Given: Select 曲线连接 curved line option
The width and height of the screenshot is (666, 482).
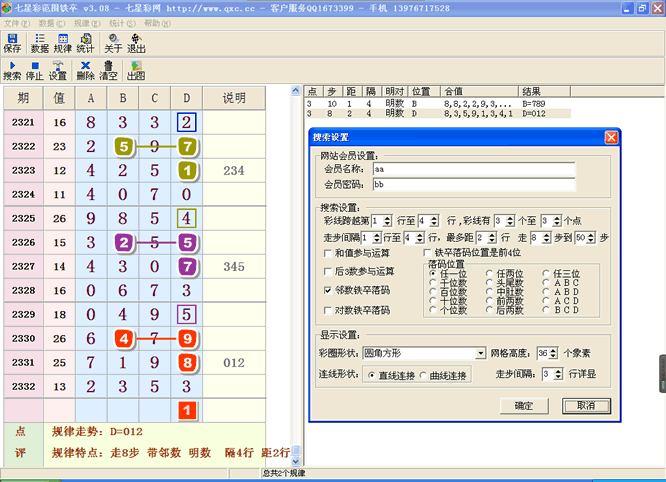Looking at the screenshot, I should 423,375.
